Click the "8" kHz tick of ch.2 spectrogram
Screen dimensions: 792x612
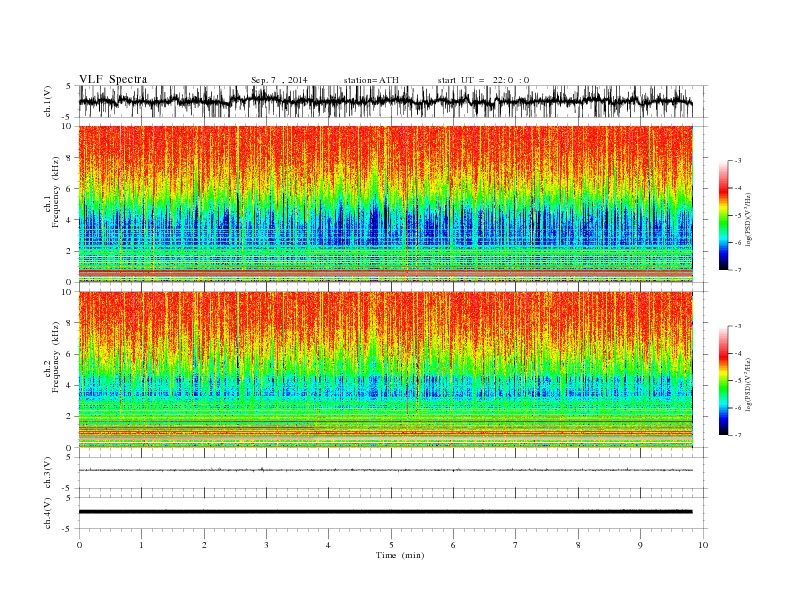(70, 323)
